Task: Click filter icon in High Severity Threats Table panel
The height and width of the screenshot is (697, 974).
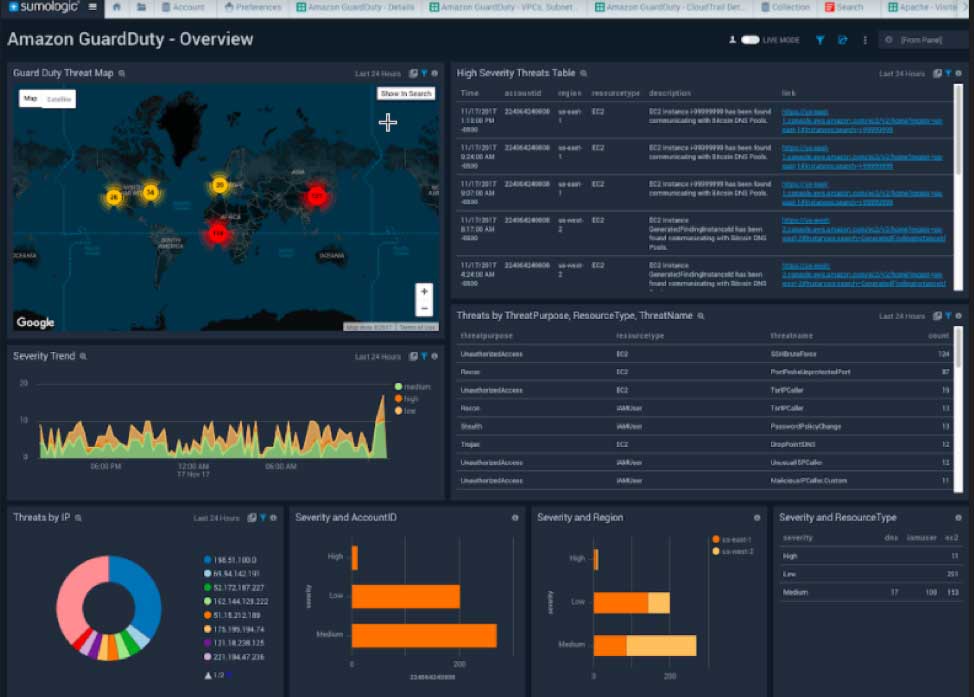Action: click(x=949, y=73)
